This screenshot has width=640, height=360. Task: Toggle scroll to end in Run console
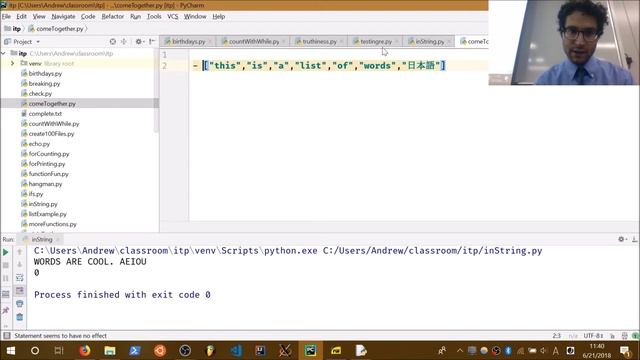(20, 291)
